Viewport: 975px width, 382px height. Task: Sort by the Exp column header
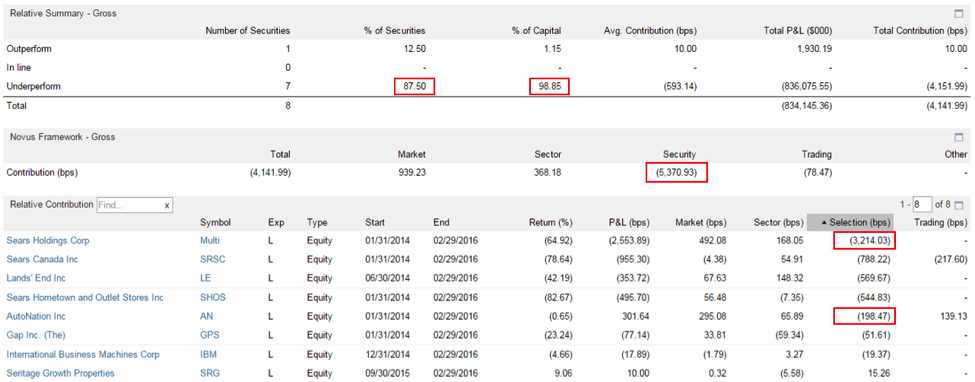coord(275,222)
